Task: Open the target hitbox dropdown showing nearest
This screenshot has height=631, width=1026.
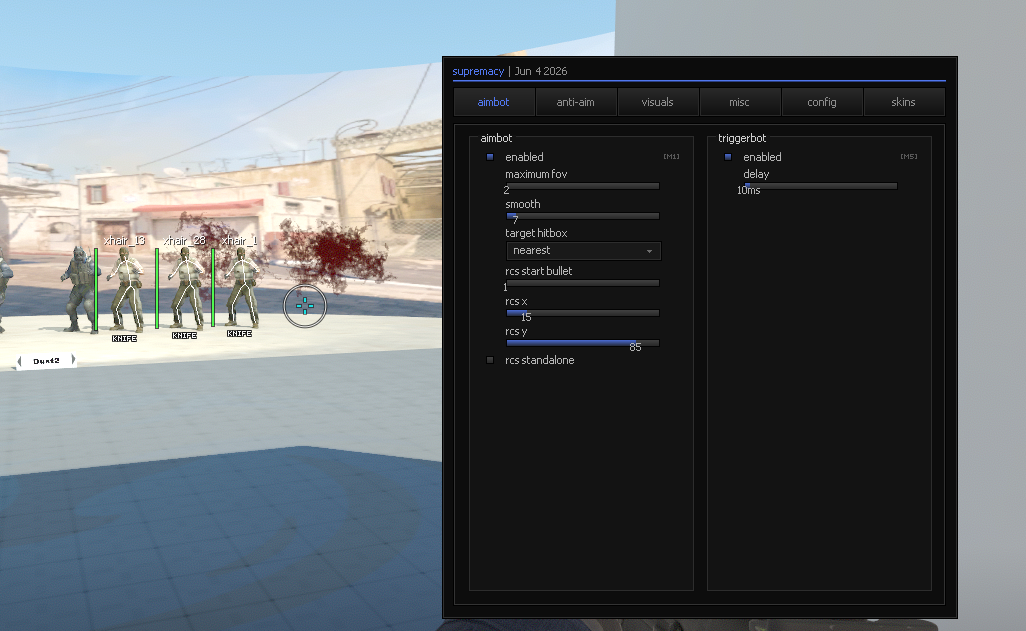Action: click(583, 251)
